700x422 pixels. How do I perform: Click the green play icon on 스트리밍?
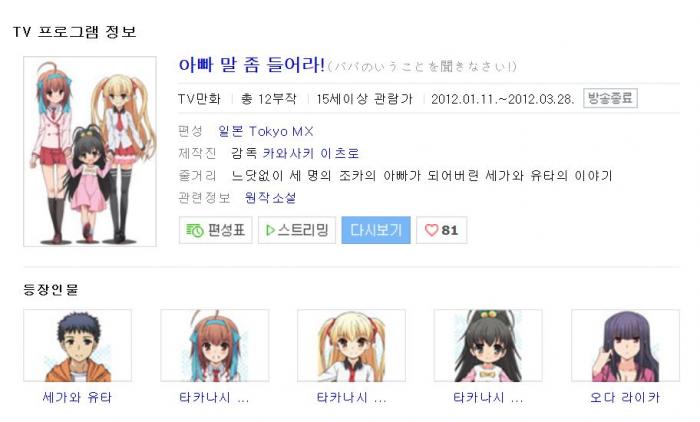pos(270,230)
